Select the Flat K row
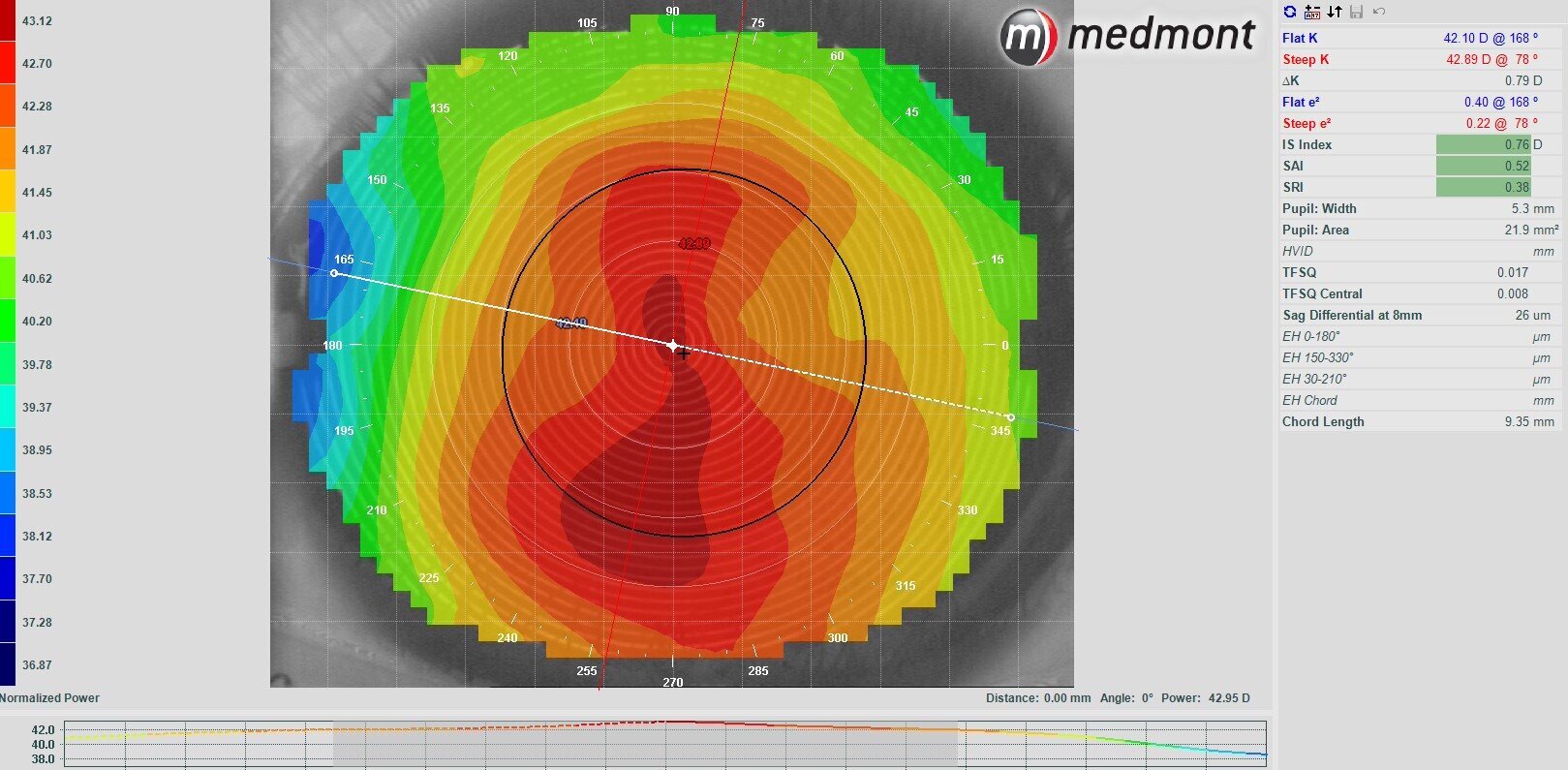 (1420, 38)
